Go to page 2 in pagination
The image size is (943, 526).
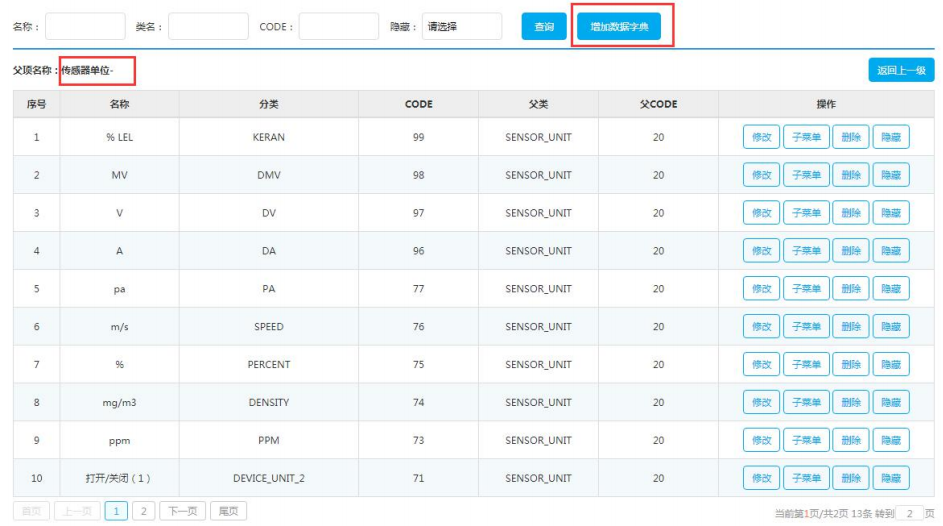pos(144,512)
